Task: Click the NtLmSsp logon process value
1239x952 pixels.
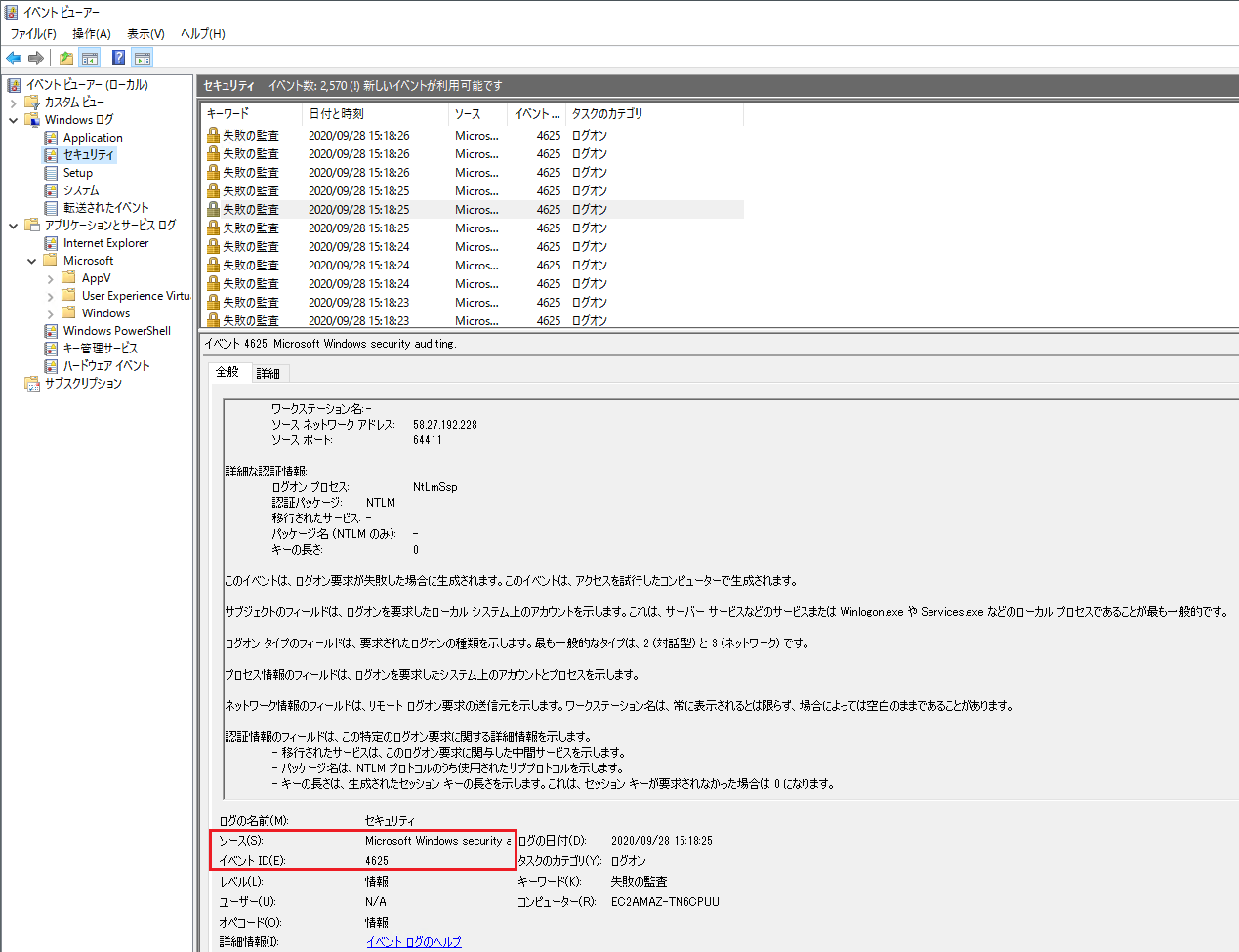Action: pyautogui.click(x=435, y=487)
